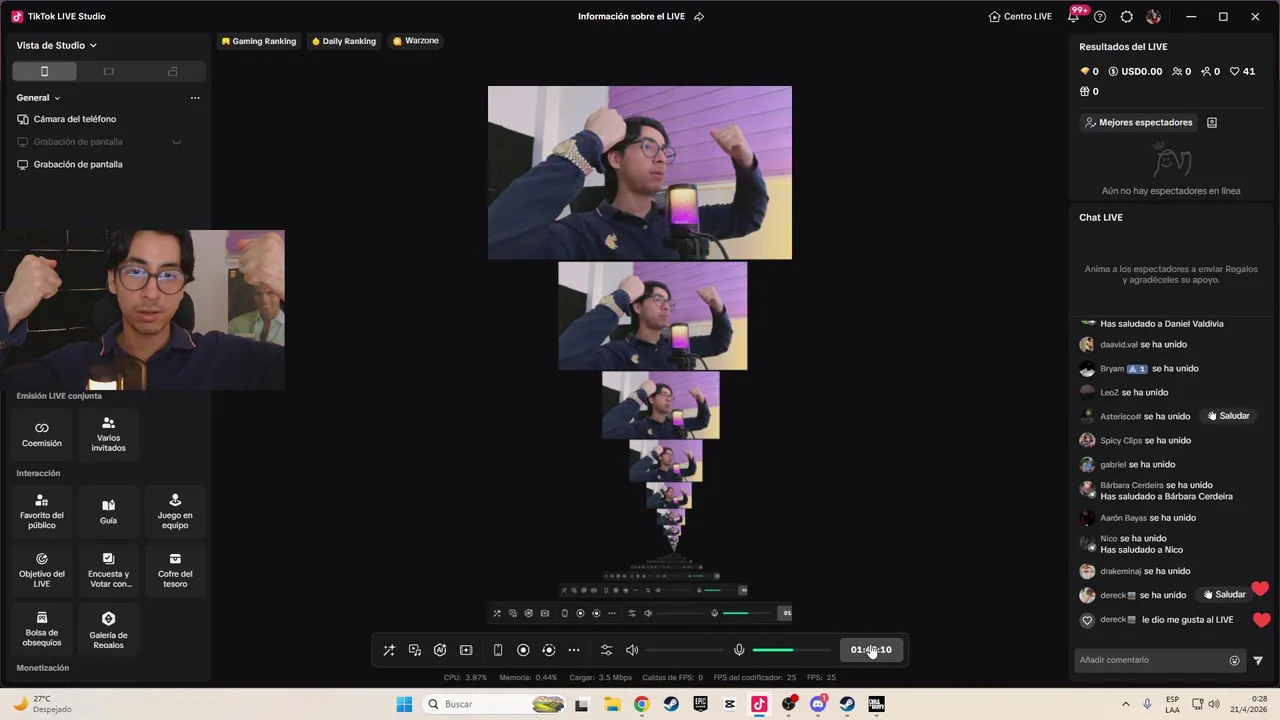
Task: Open Juego en equipo
Action: coord(175,510)
